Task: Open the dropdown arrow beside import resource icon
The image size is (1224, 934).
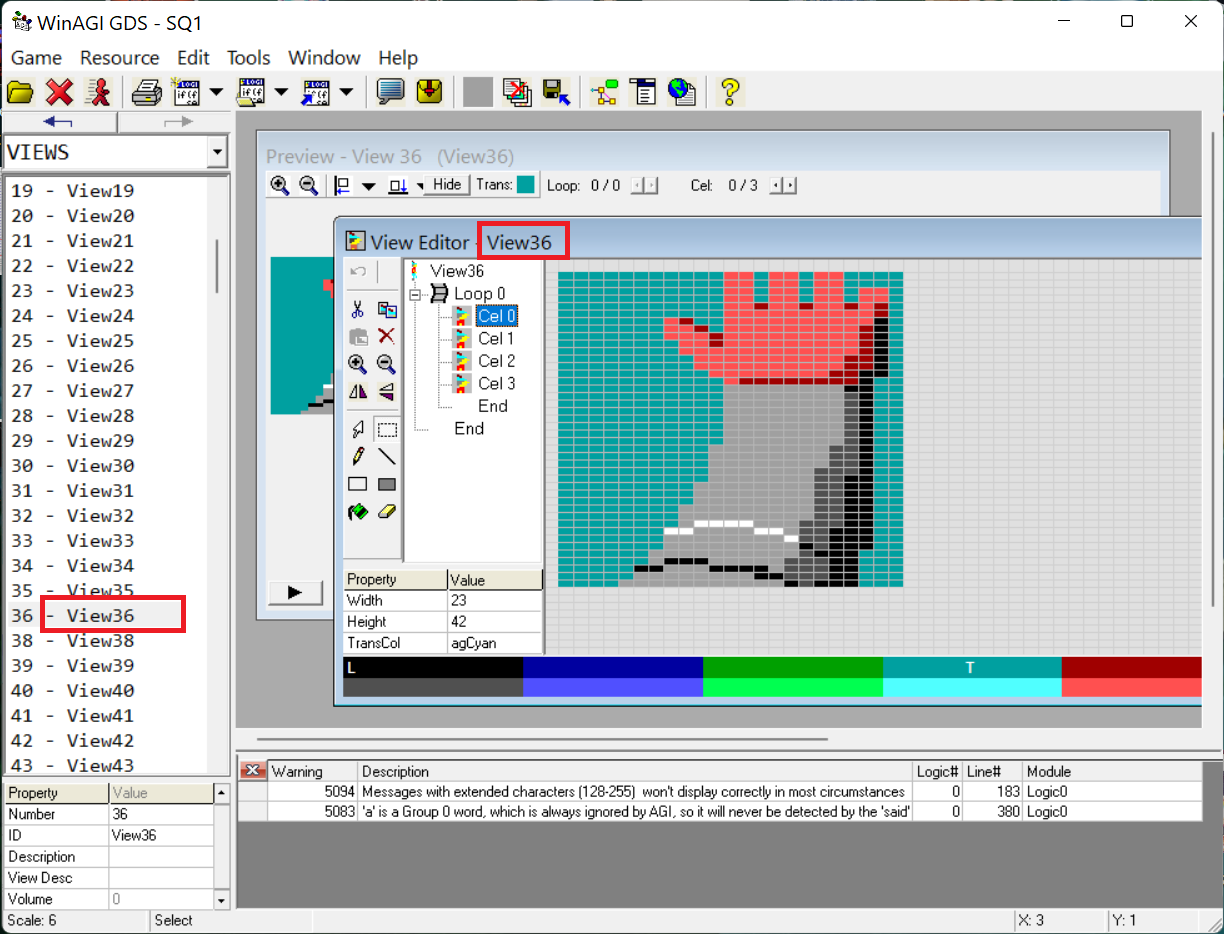Action: click(x=345, y=93)
